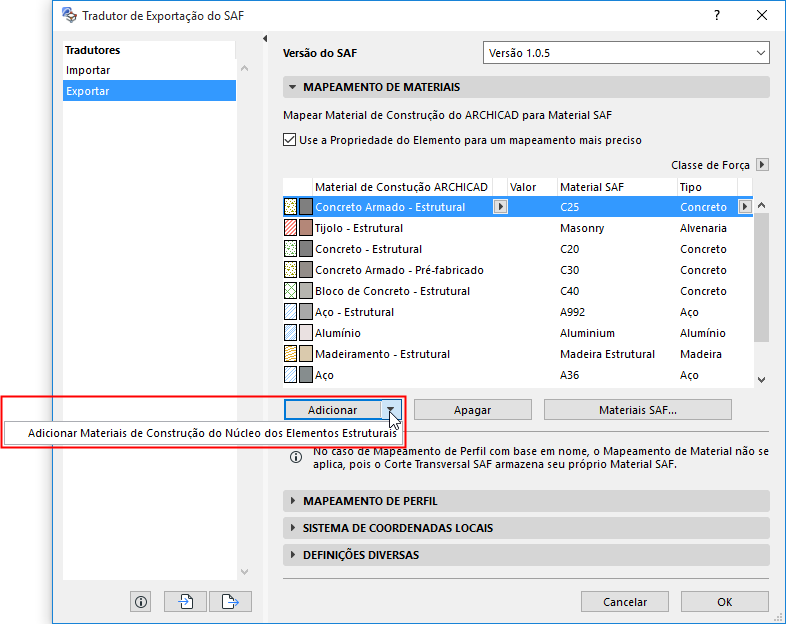Click the 'Aluminium' SAF material cell

coord(587,333)
